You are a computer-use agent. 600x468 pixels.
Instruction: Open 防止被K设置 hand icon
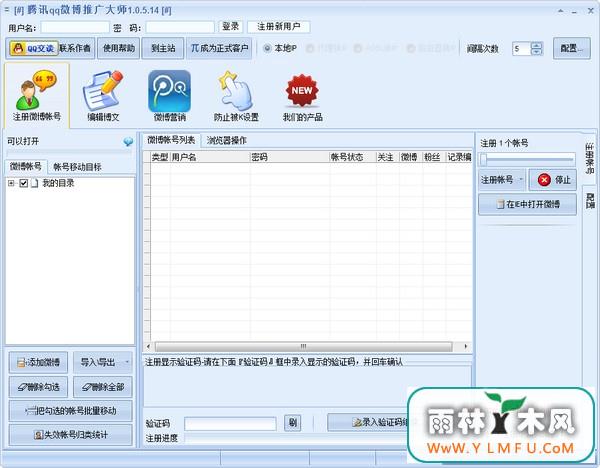click(236, 96)
